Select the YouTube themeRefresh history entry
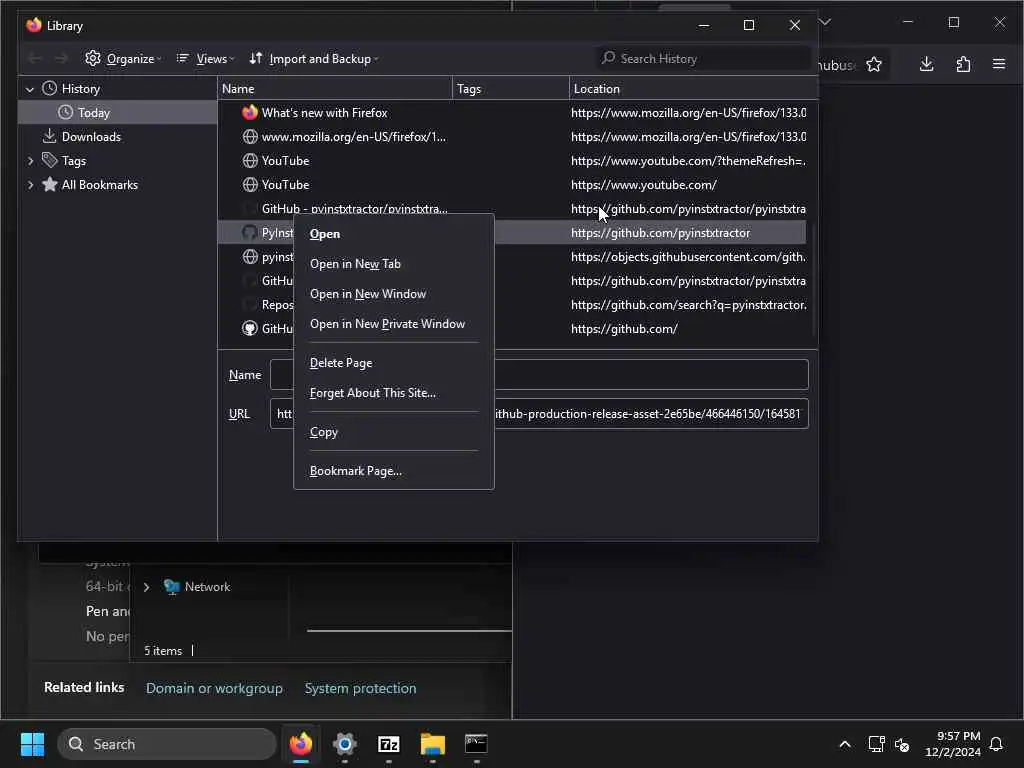Image resolution: width=1024 pixels, height=768 pixels. click(512, 161)
